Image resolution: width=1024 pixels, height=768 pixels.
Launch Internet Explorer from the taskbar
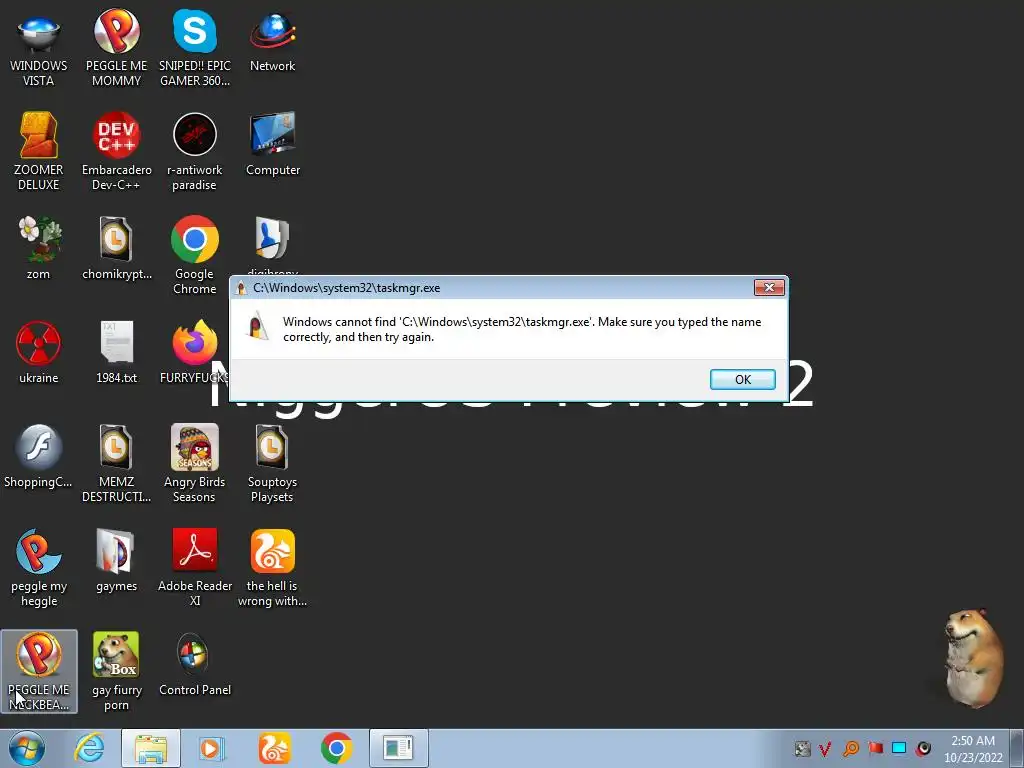point(89,748)
